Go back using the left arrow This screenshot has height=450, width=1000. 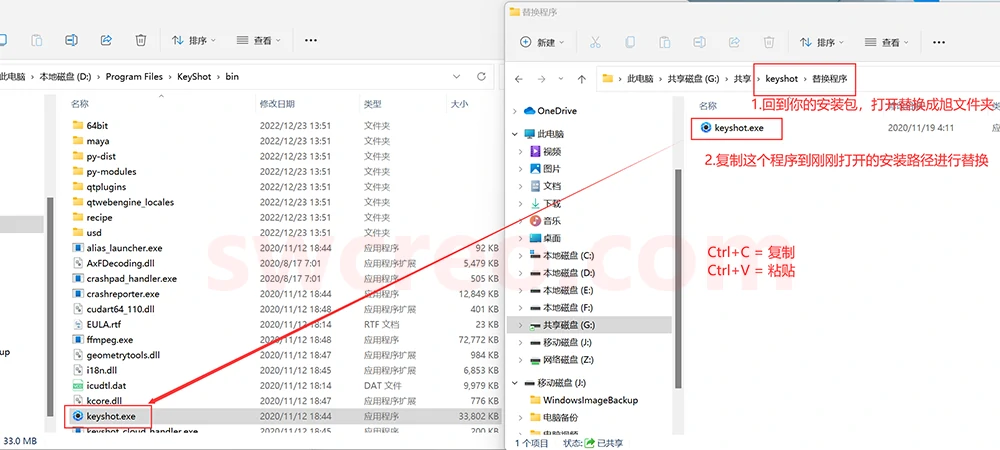tap(518, 79)
